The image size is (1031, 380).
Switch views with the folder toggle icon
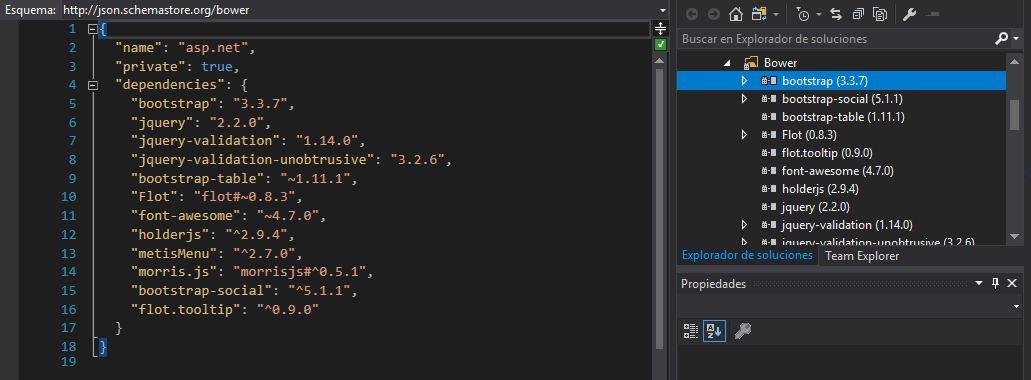click(759, 14)
